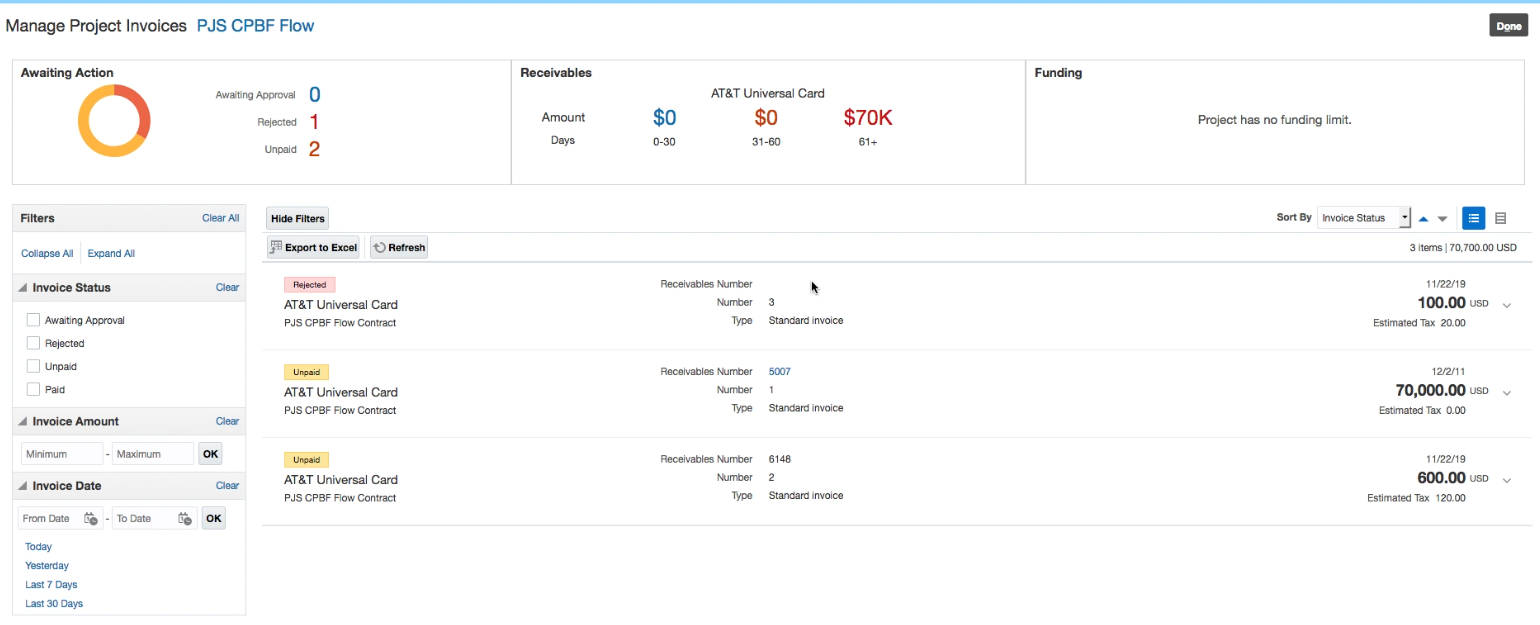Viewport: 1540px width, 625px height.
Task: Click the Done button
Action: tap(1509, 26)
